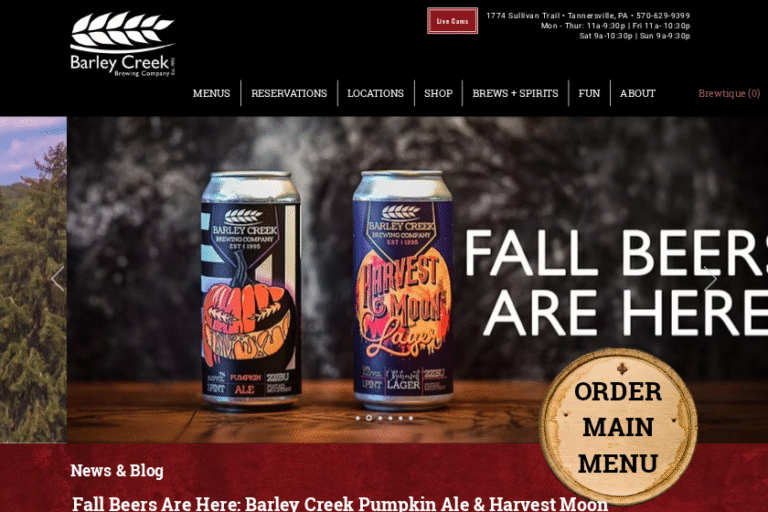This screenshot has width=768, height=512.
Task: Select the fourth carousel dot
Action: coord(390,418)
